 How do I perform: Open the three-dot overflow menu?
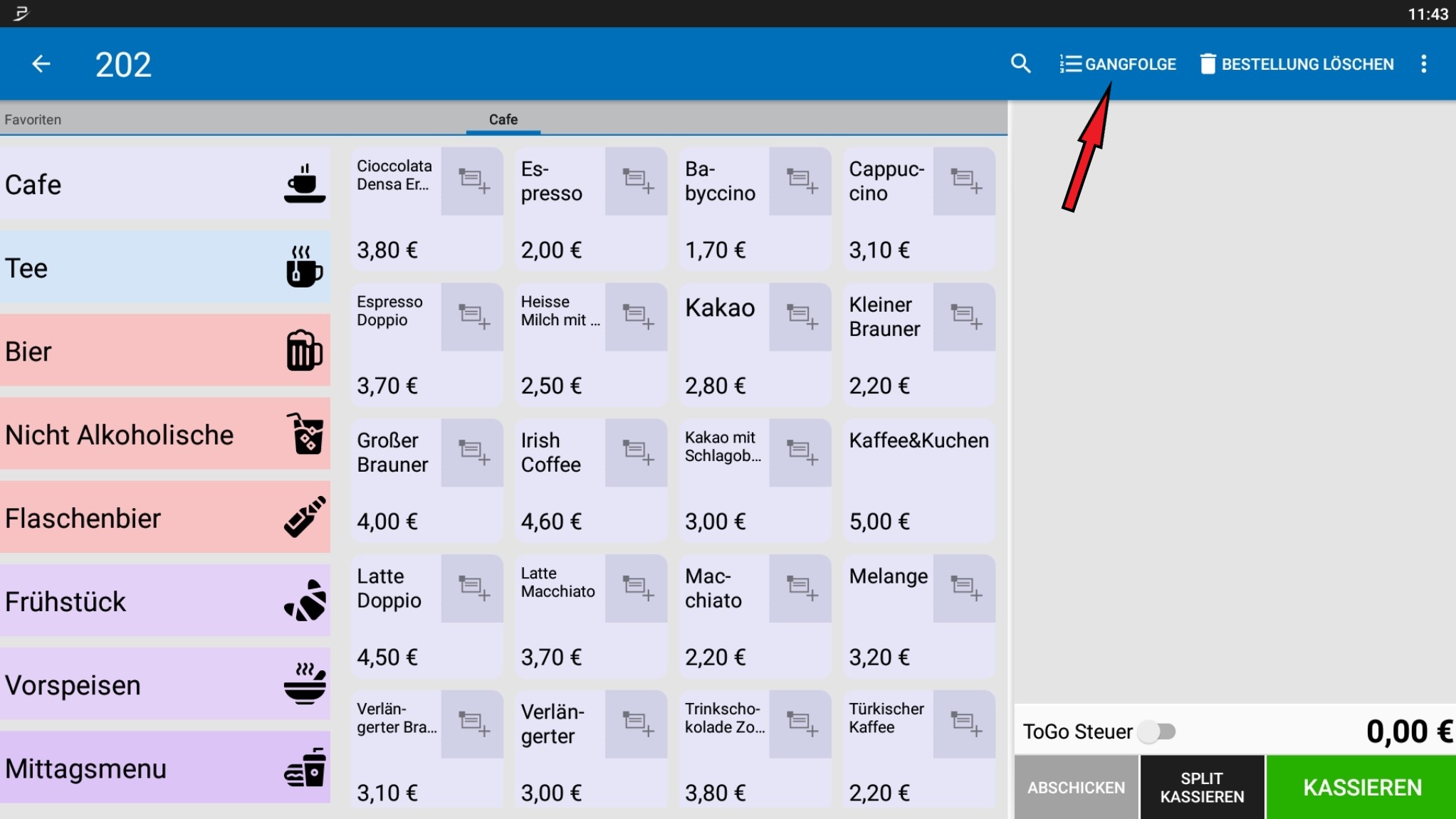1423,64
